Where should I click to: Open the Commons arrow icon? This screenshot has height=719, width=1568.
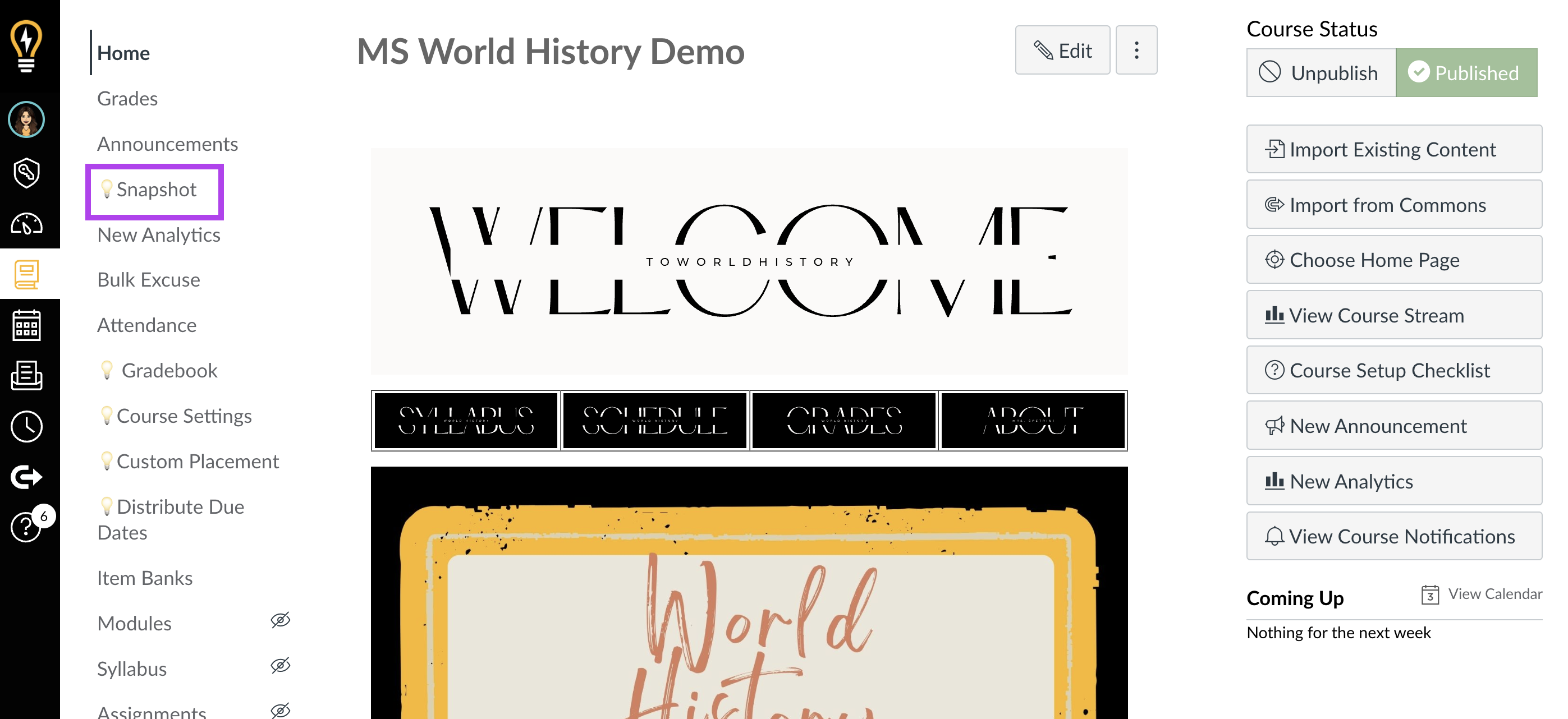[26, 476]
